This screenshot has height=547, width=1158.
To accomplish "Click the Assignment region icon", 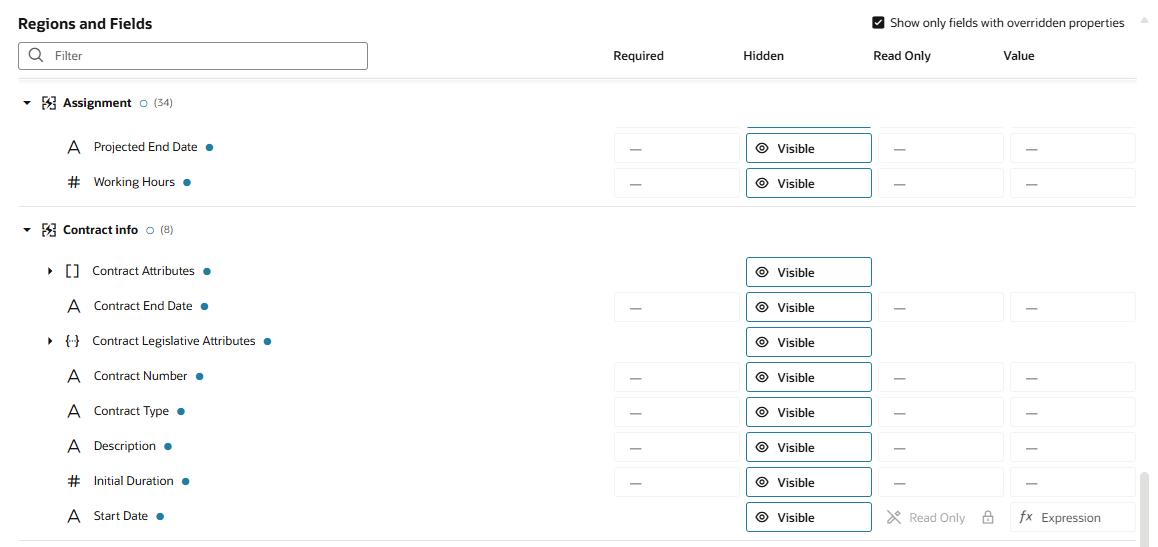I will [48, 103].
